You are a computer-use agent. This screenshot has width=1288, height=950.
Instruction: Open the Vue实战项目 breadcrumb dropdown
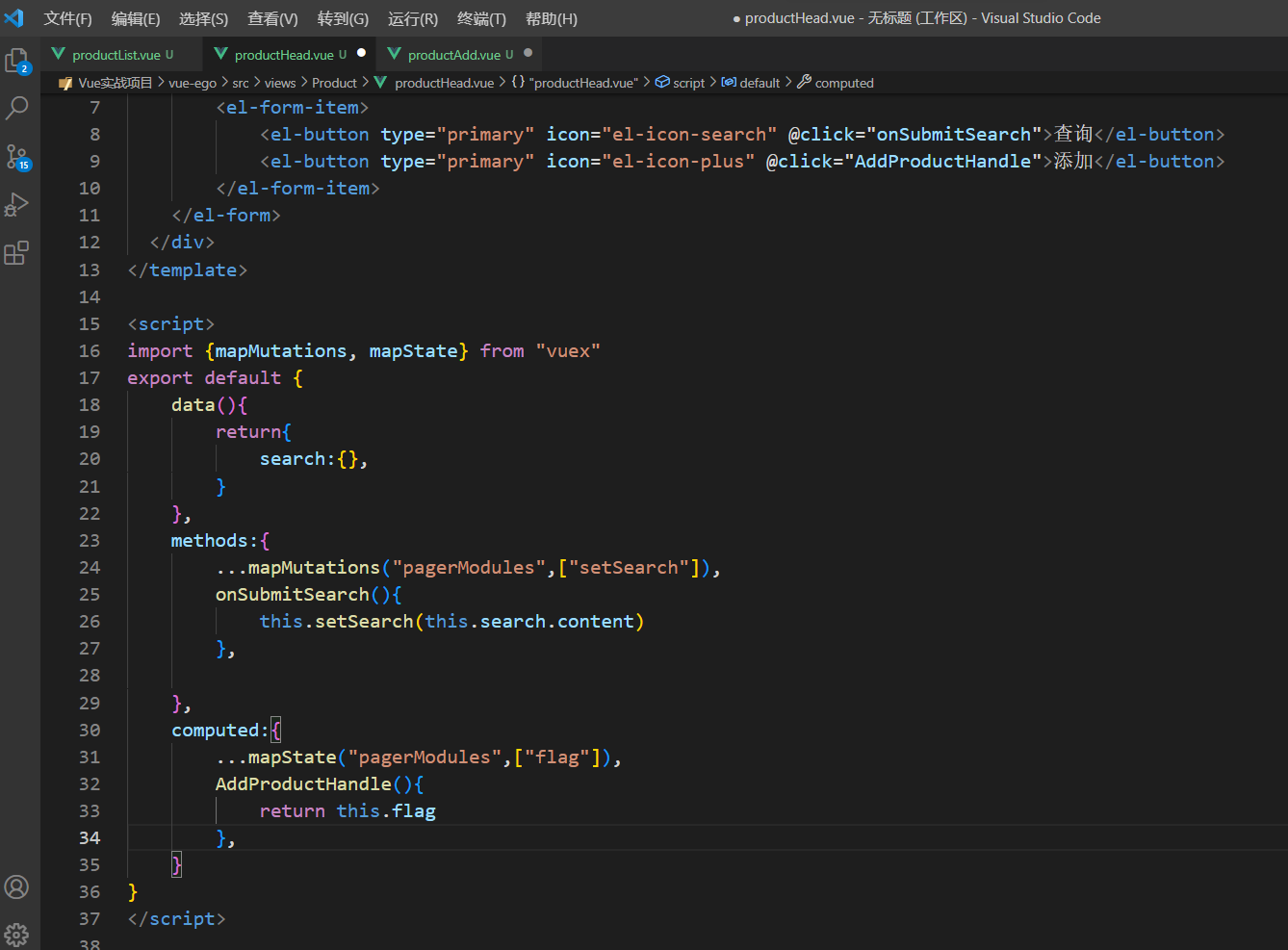click(x=116, y=83)
